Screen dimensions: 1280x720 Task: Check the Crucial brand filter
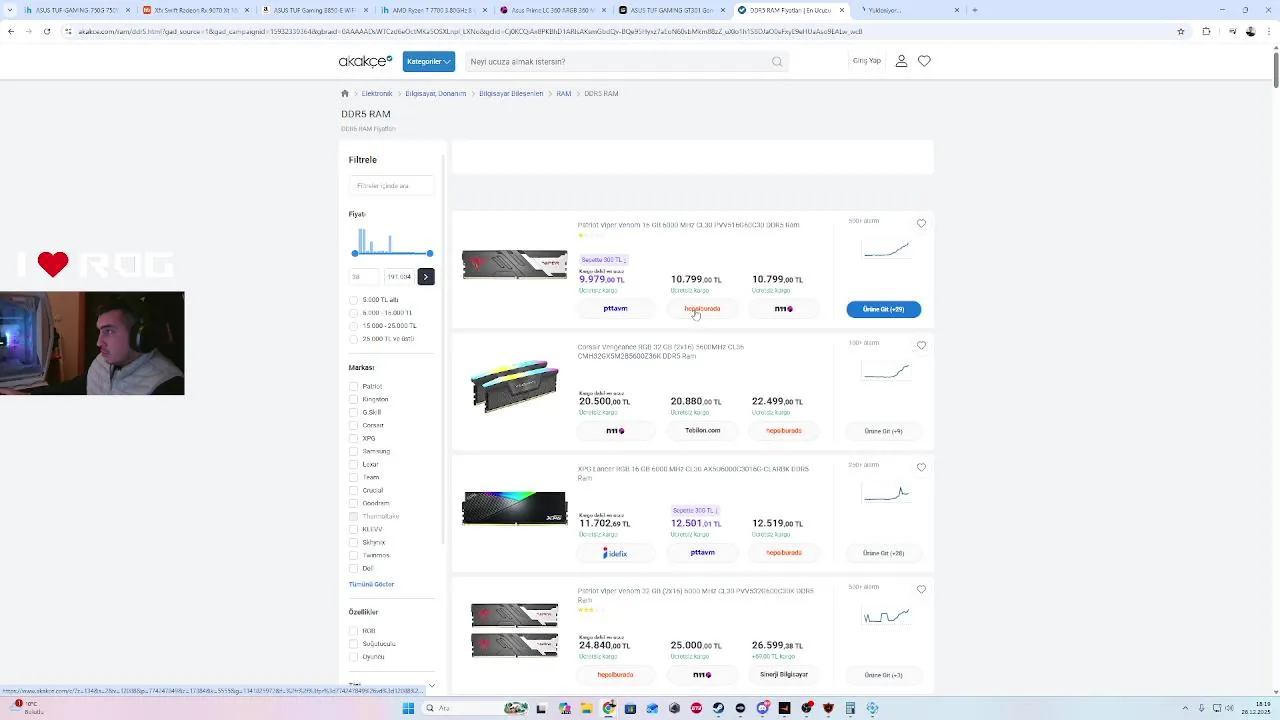(353, 490)
